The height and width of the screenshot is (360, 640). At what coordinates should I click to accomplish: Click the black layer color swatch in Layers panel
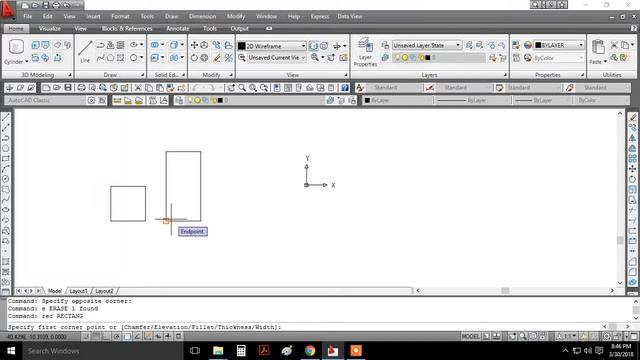(427, 58)
